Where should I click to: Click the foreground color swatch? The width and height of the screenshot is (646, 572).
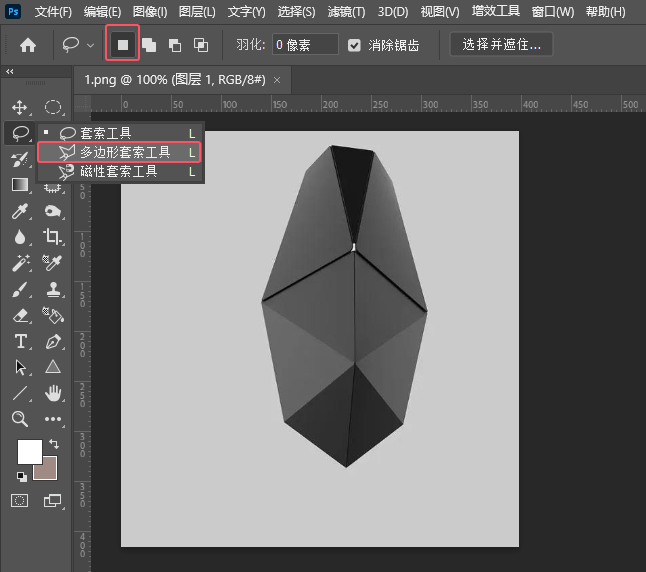(29, 451)
